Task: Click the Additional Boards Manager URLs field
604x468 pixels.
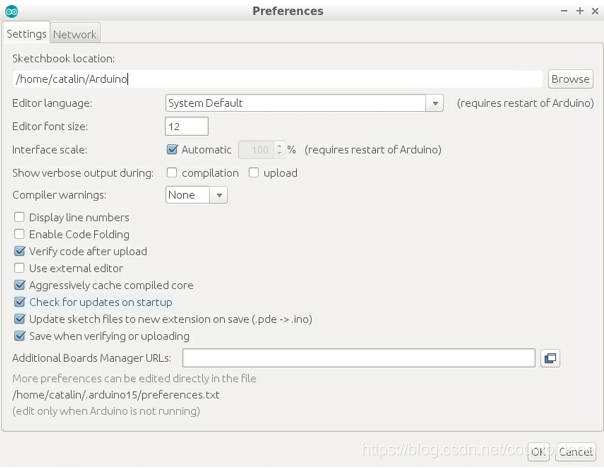Action: [359, 358]
